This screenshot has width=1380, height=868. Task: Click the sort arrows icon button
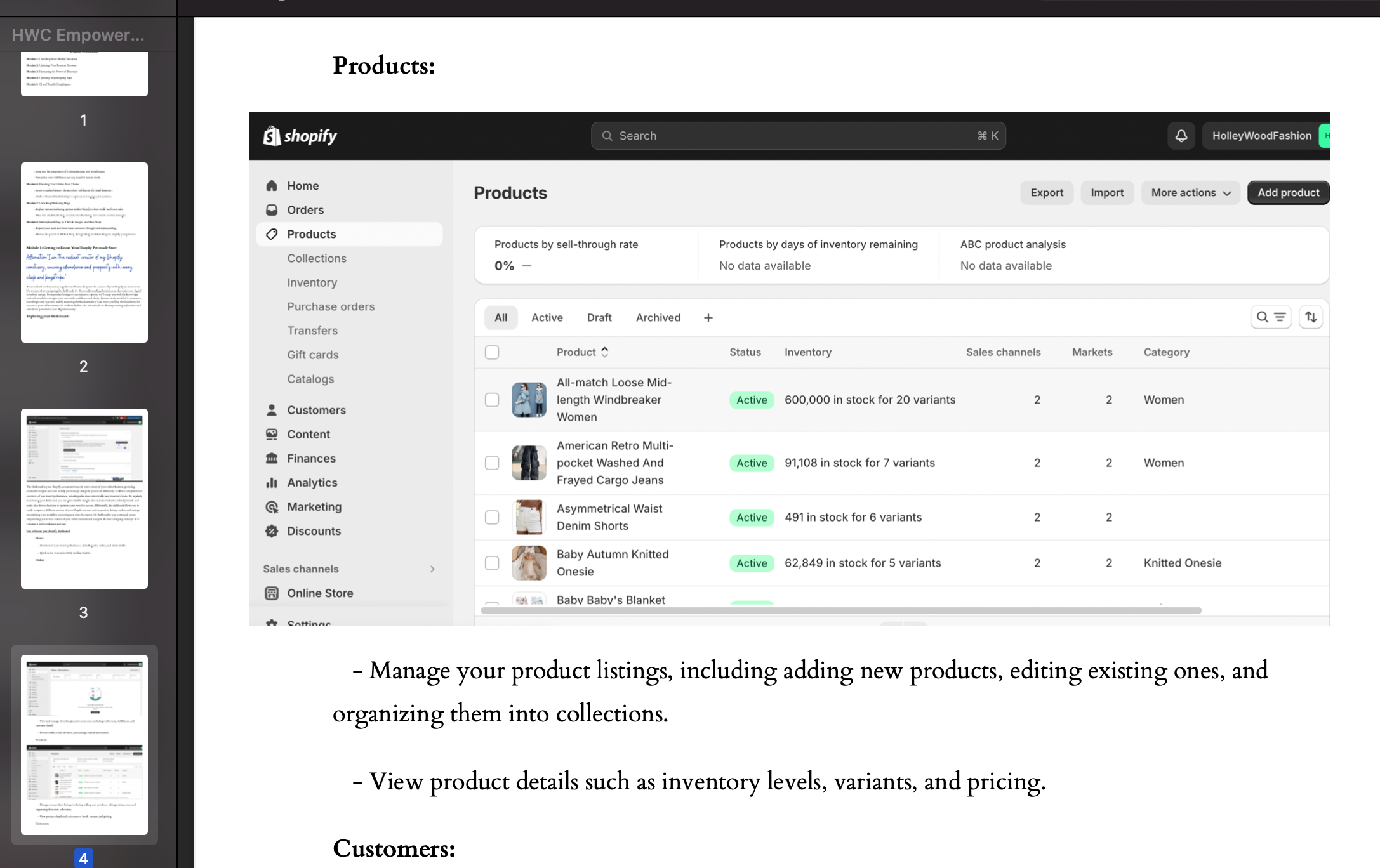(1311, 317)
